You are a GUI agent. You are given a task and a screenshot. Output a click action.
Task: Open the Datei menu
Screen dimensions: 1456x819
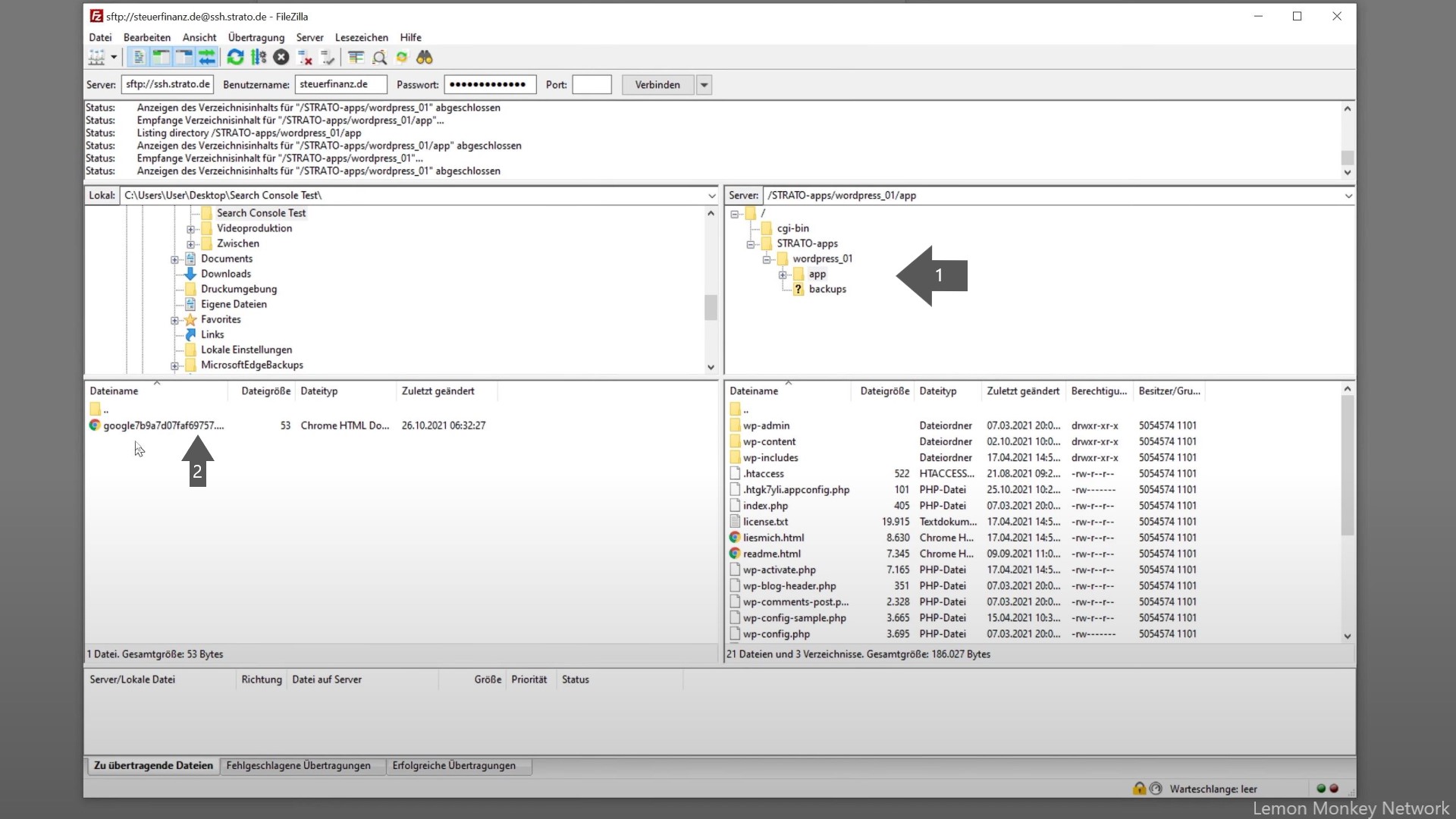[x=100, y=37]
